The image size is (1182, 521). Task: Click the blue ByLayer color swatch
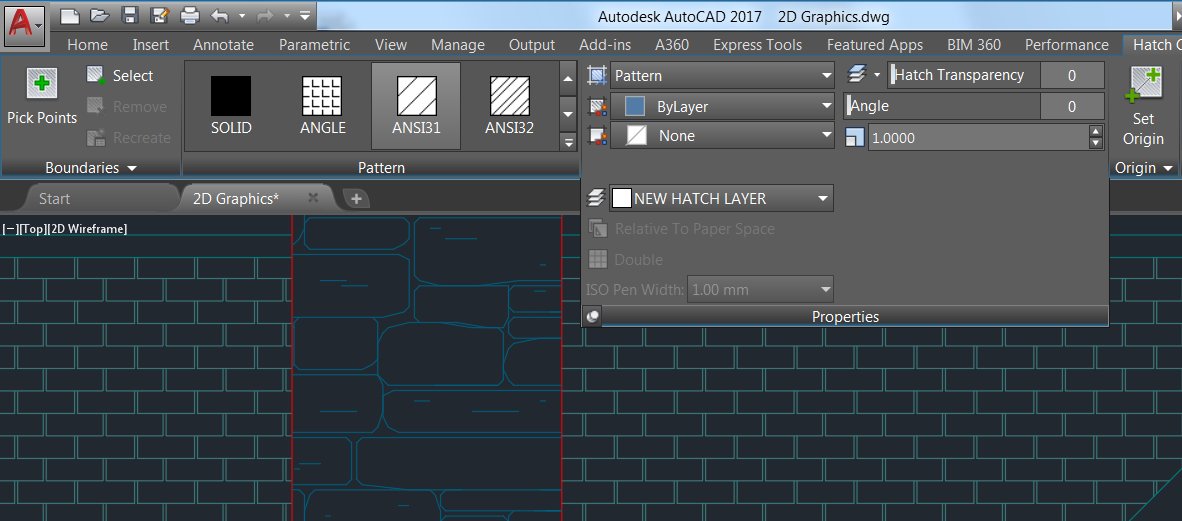click(635, 106)
